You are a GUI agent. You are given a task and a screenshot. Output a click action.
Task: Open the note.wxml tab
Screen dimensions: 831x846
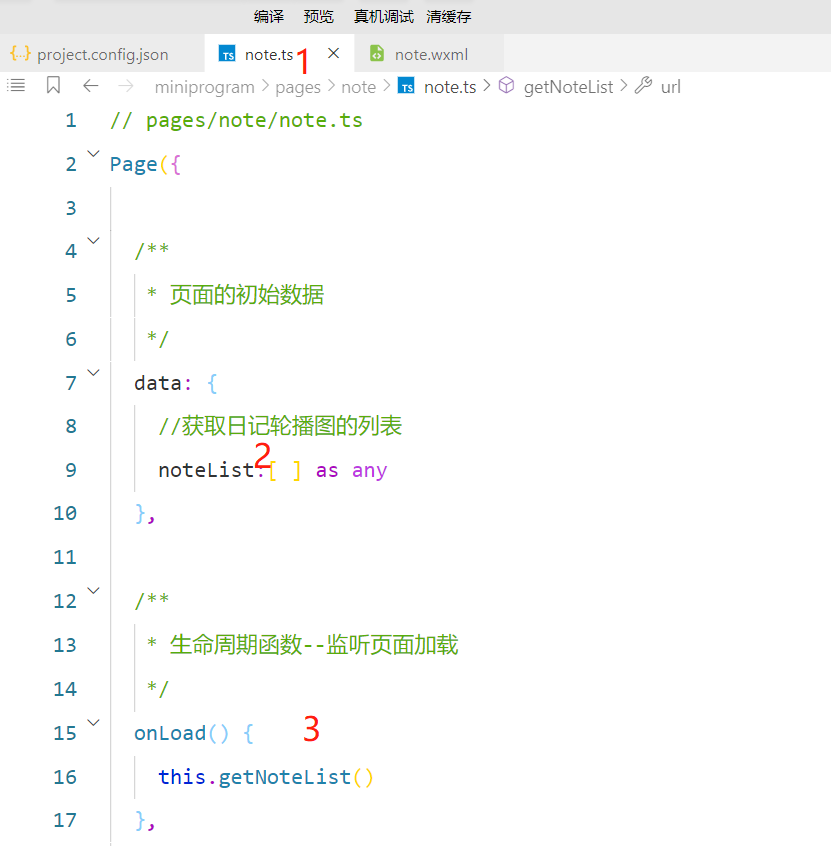coord(430,54)
